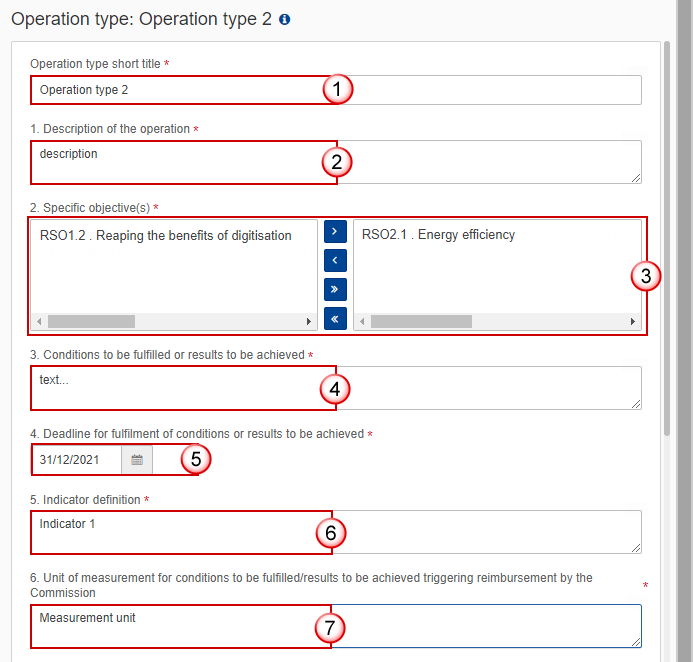693x662 pixels.
Task: Click right scroll arrow of selected objectives list
Action: coord(632,321)
